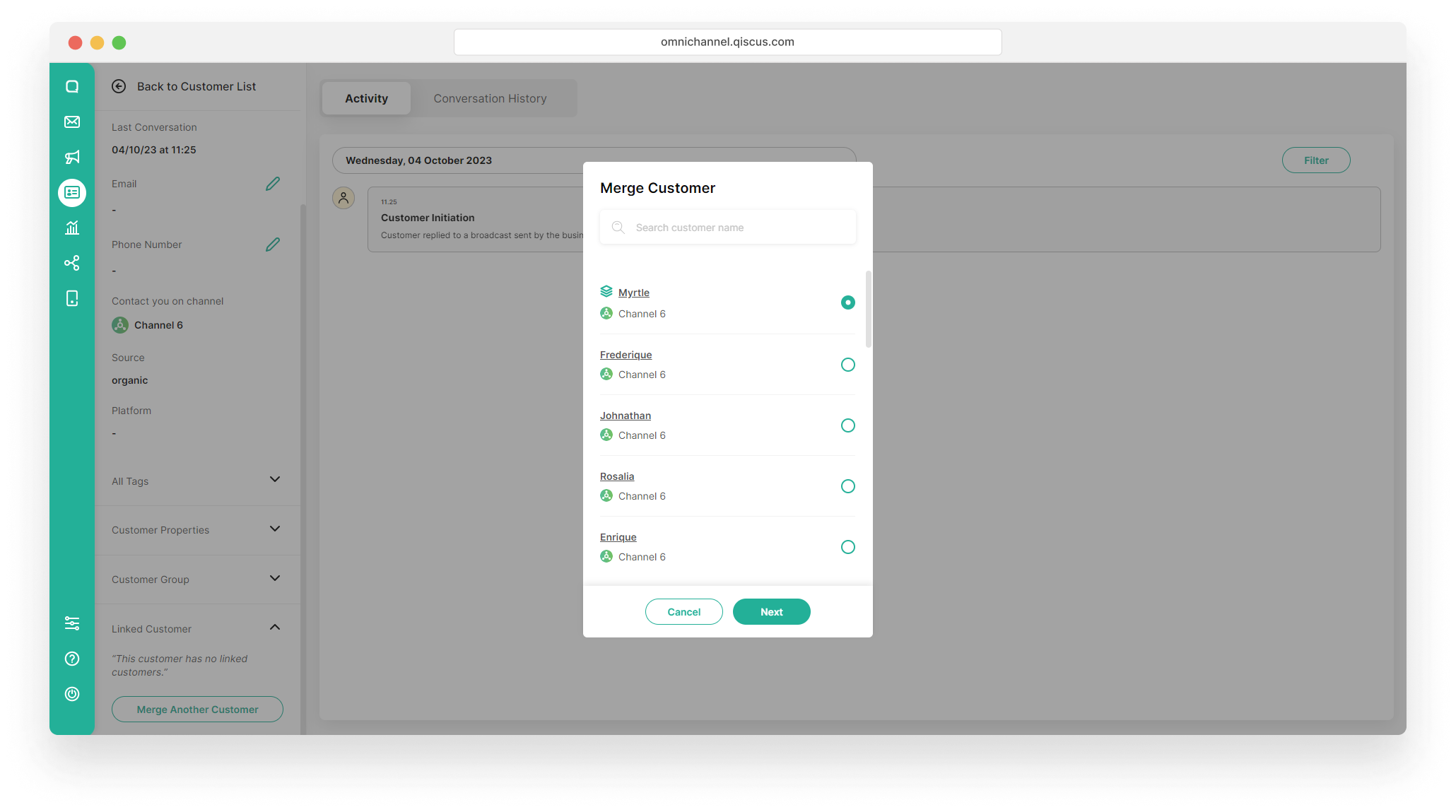
Task: Open the integration share-nodes icon
Action: [x=72, y=263]
